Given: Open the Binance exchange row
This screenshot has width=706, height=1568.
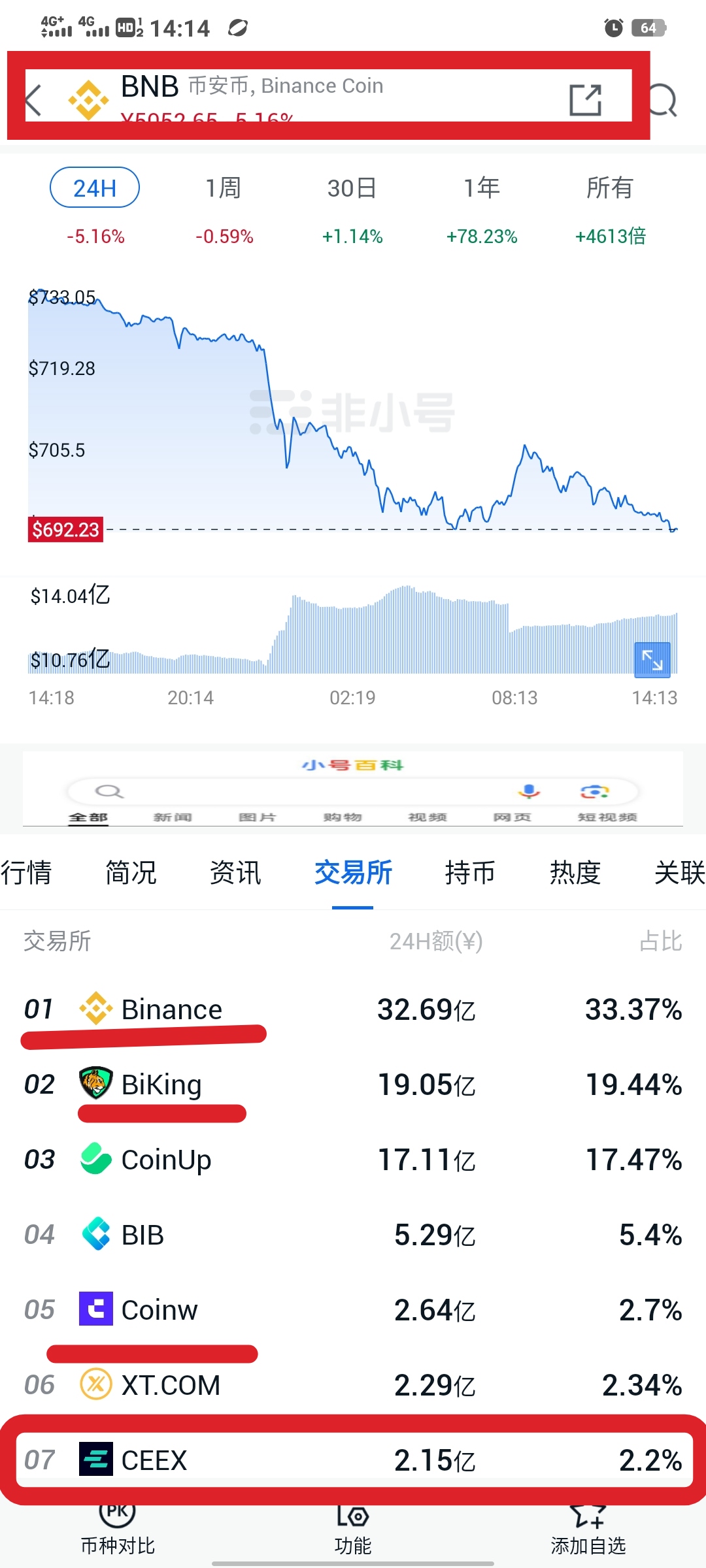Looking at the screenshot, I should click(353, 1009).
